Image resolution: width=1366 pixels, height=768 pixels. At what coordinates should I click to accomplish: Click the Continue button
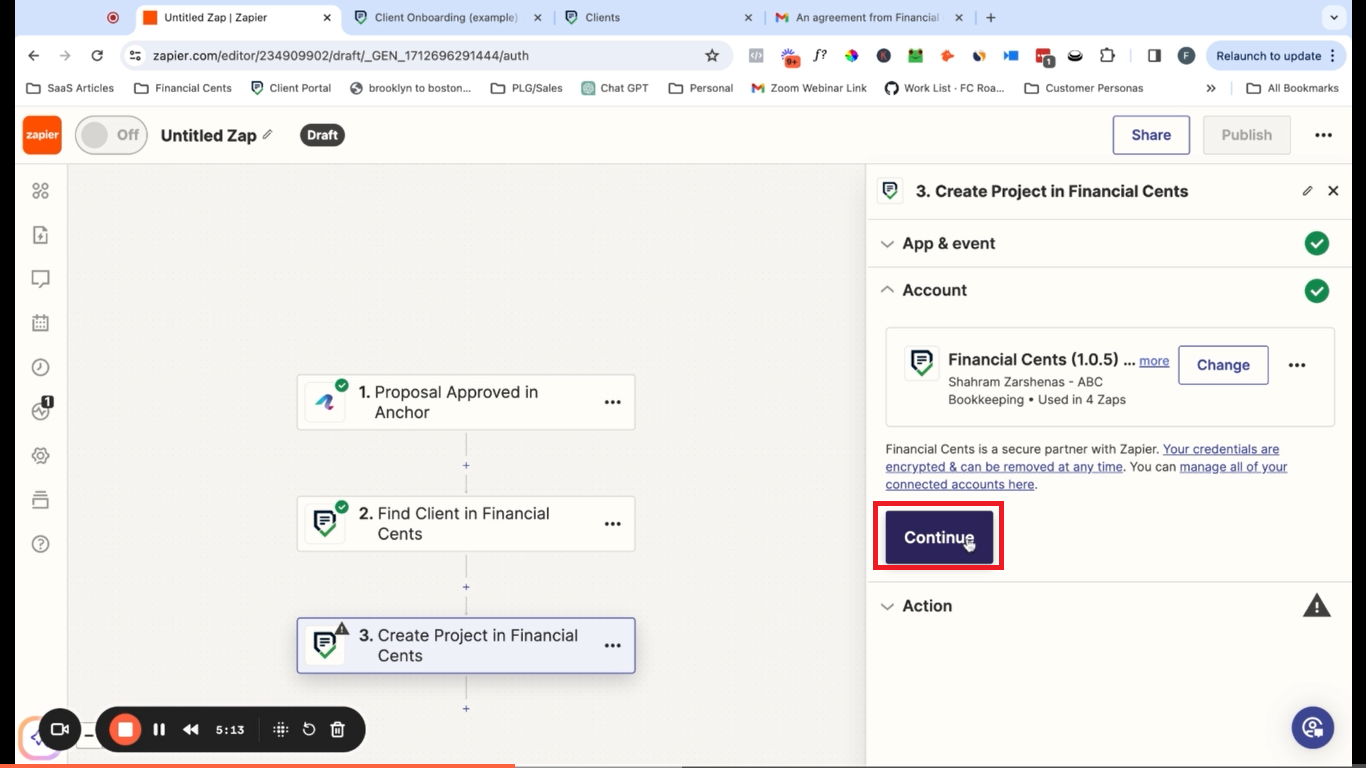tap(939, 537)
